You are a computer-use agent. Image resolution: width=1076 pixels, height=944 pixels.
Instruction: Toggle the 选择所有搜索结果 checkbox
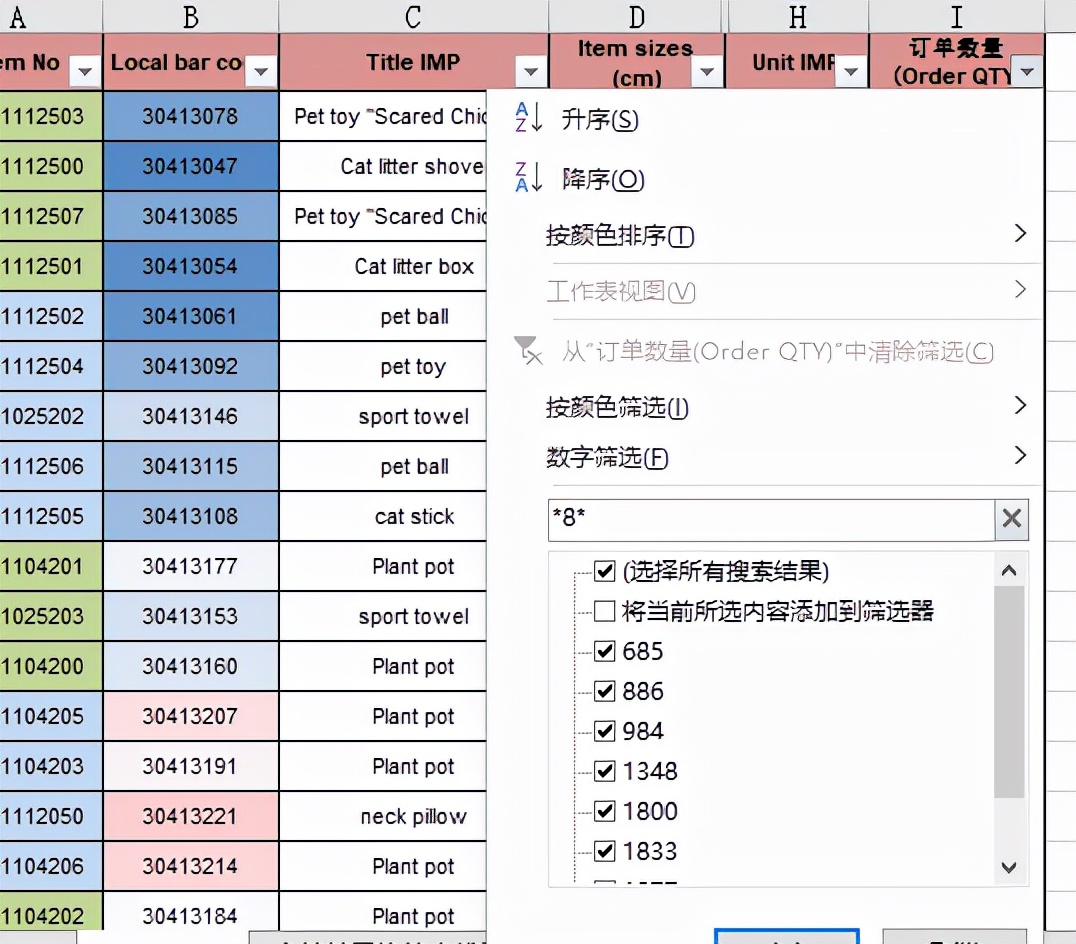pos(605,571)
